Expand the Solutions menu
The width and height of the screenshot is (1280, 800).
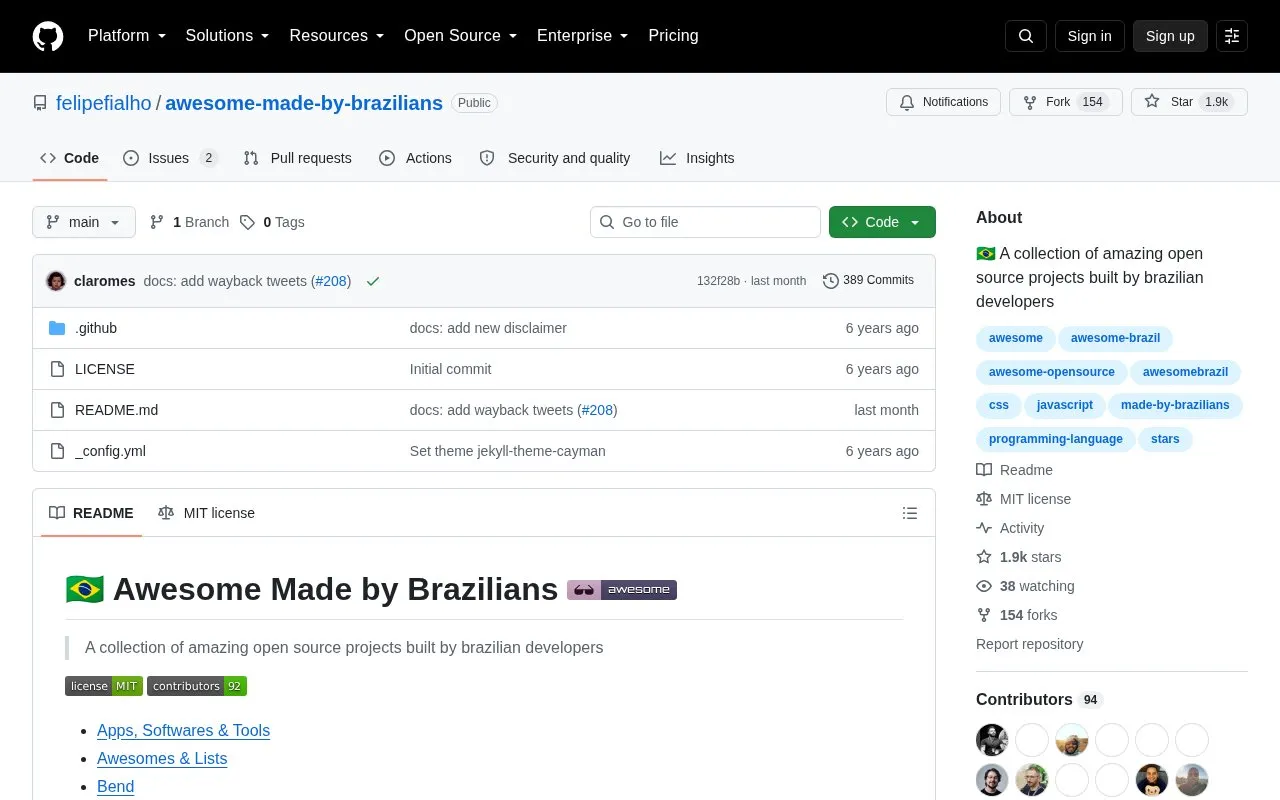pos(228,36)
